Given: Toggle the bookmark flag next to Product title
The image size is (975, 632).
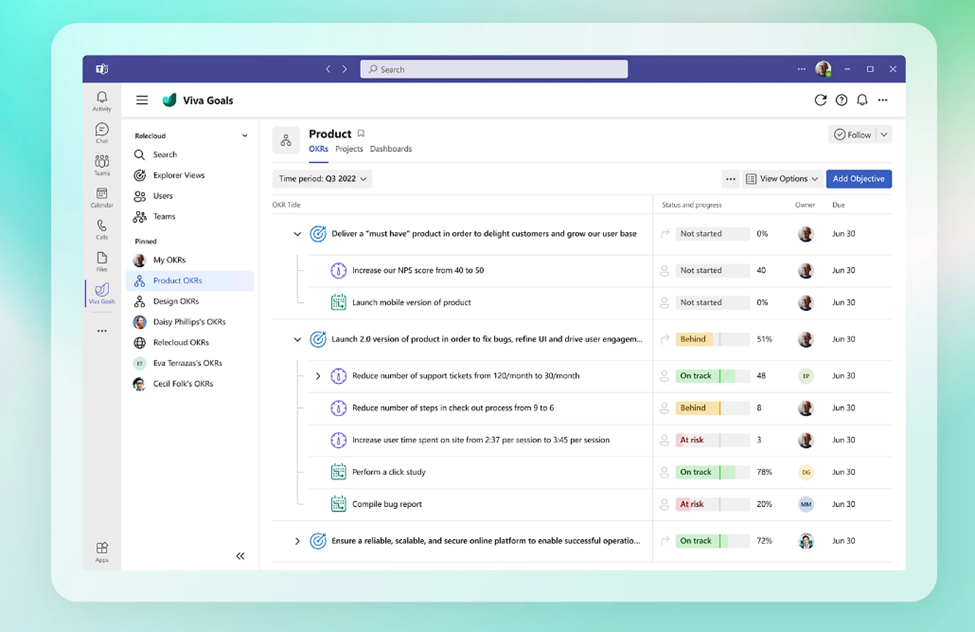Looking at the screenshot, I should (x=361, y=131).
